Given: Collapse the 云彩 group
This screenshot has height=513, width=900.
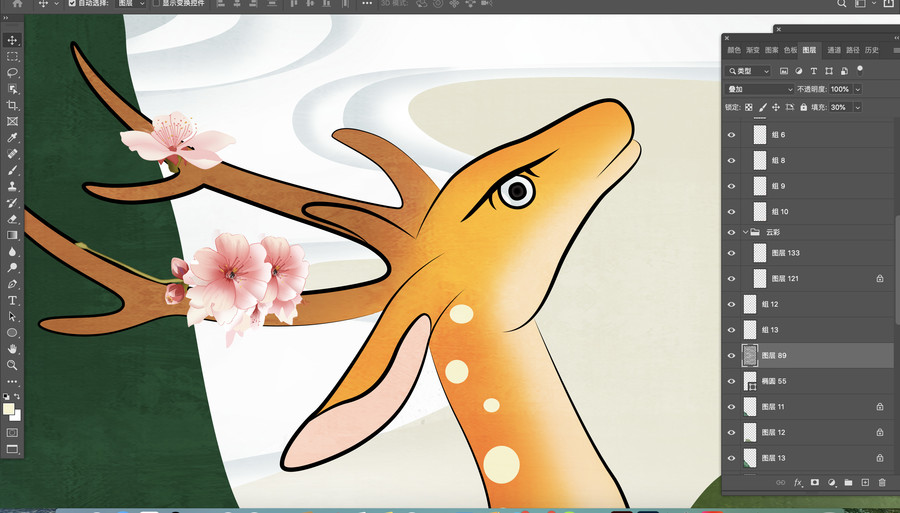Looking at the screenshot, I should (x=745, y=232).
